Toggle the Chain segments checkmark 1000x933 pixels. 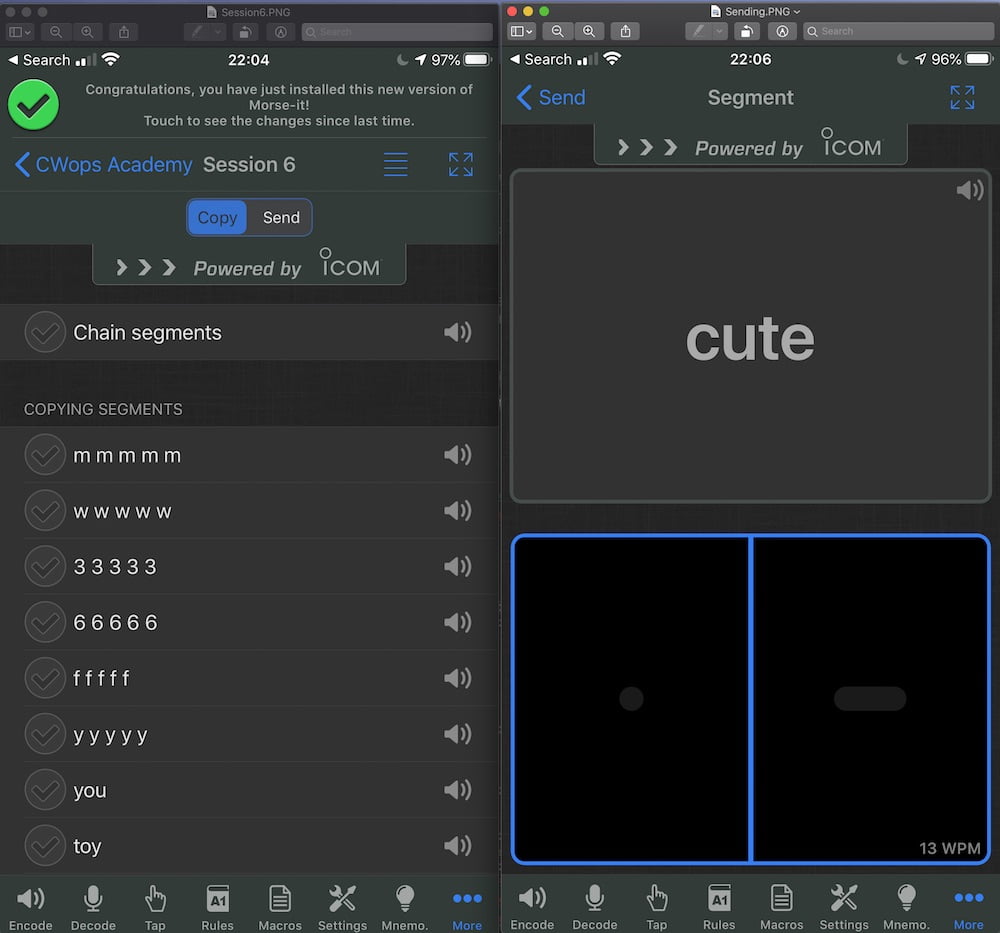pyautogui.click(x=44, y=333)
